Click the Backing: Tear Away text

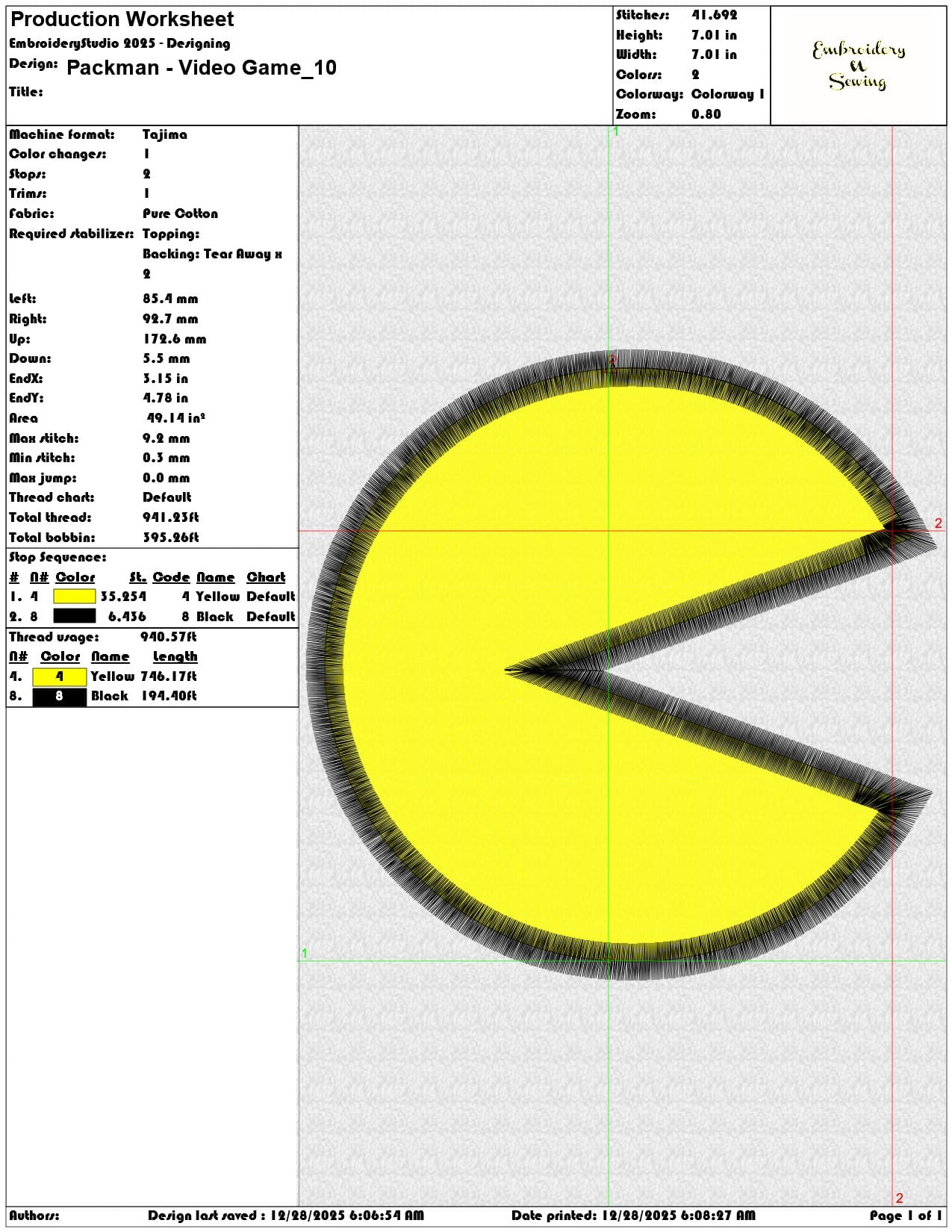(213, 254)
